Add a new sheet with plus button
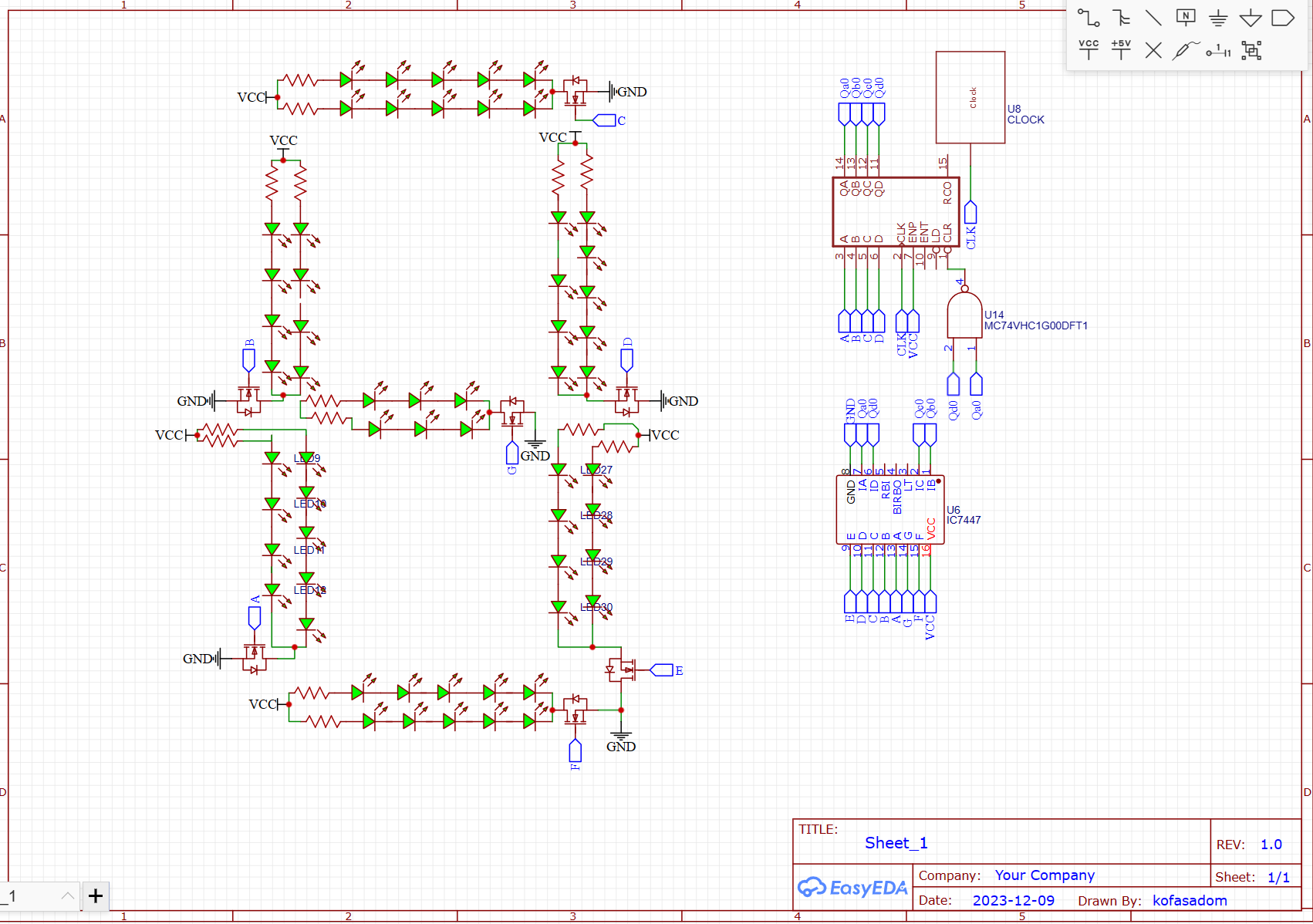The width and height of the screenshot is (1313, 924). point(96,895)
